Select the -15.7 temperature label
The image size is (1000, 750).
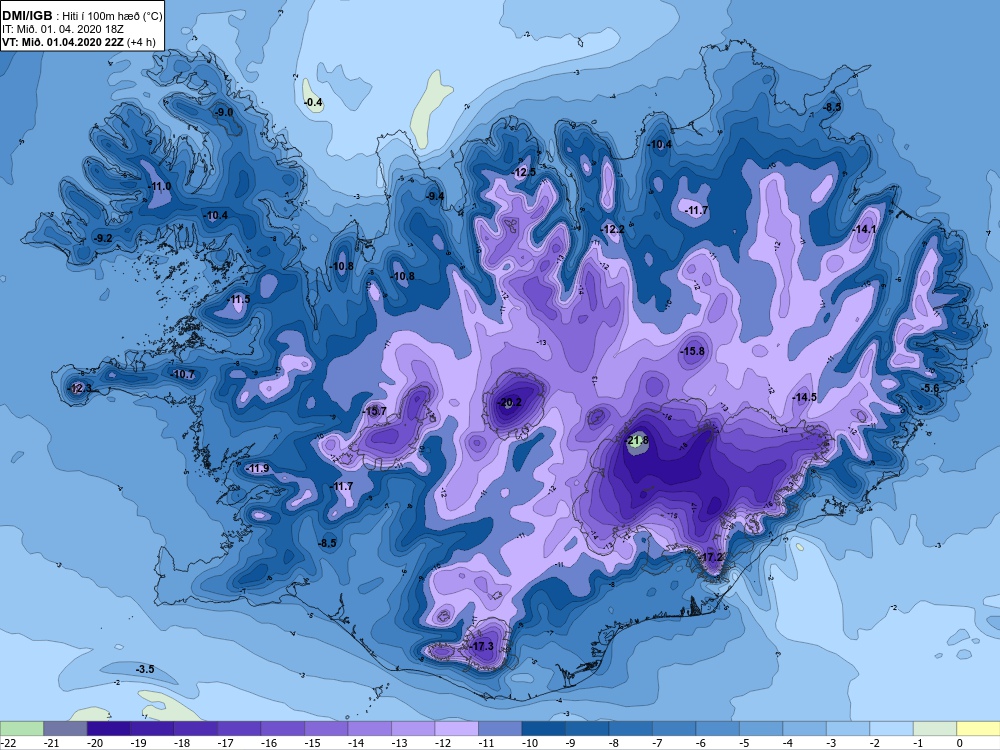coord(374,411)
